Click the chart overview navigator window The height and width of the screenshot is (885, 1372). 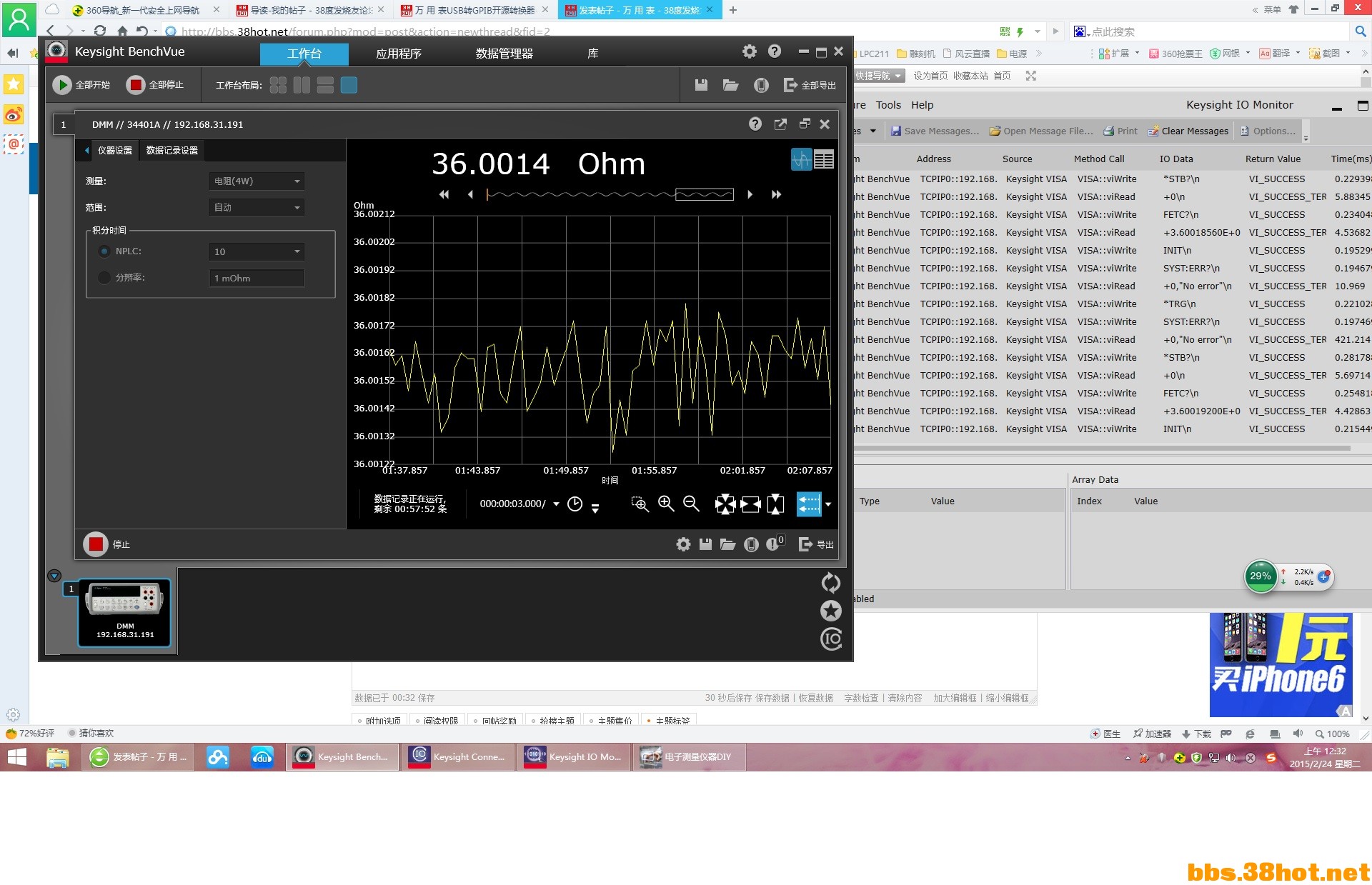(705, 194)
